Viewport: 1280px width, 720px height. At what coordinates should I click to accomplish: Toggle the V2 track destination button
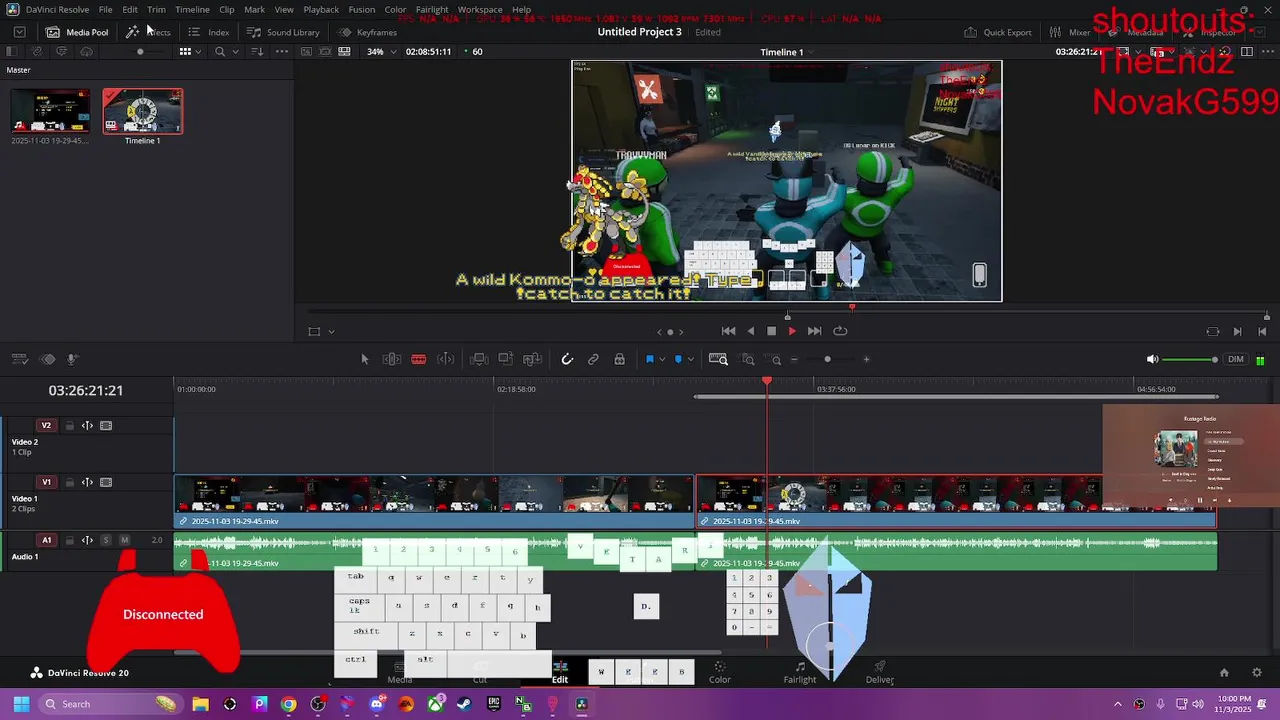click(46, 425)
